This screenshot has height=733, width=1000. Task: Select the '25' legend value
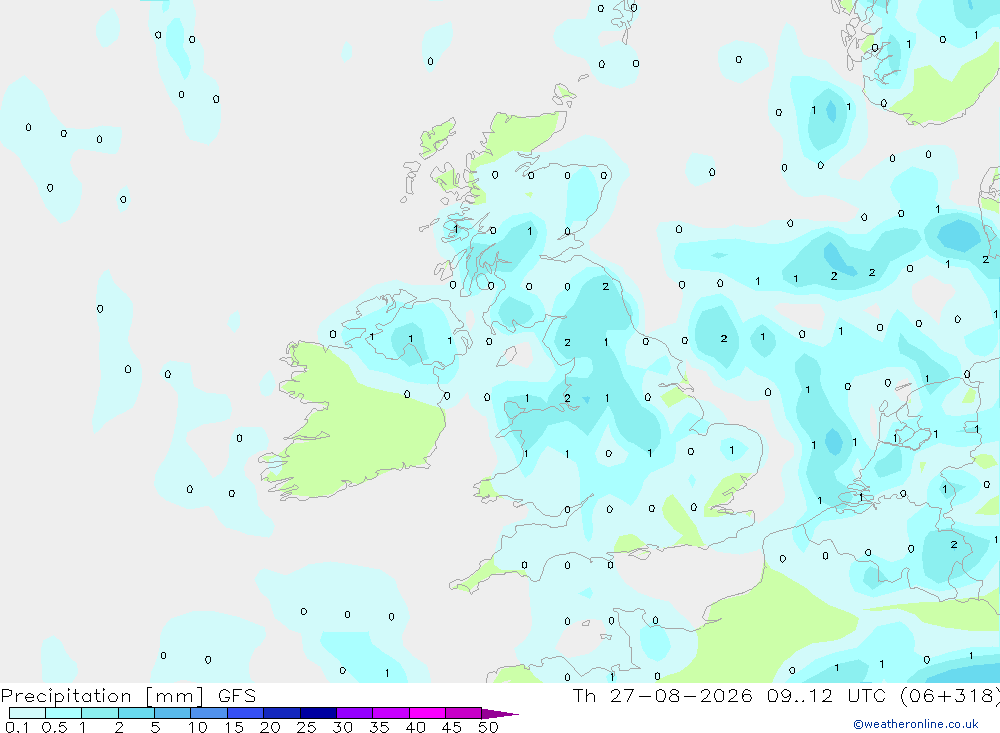(x=307, y=727)
